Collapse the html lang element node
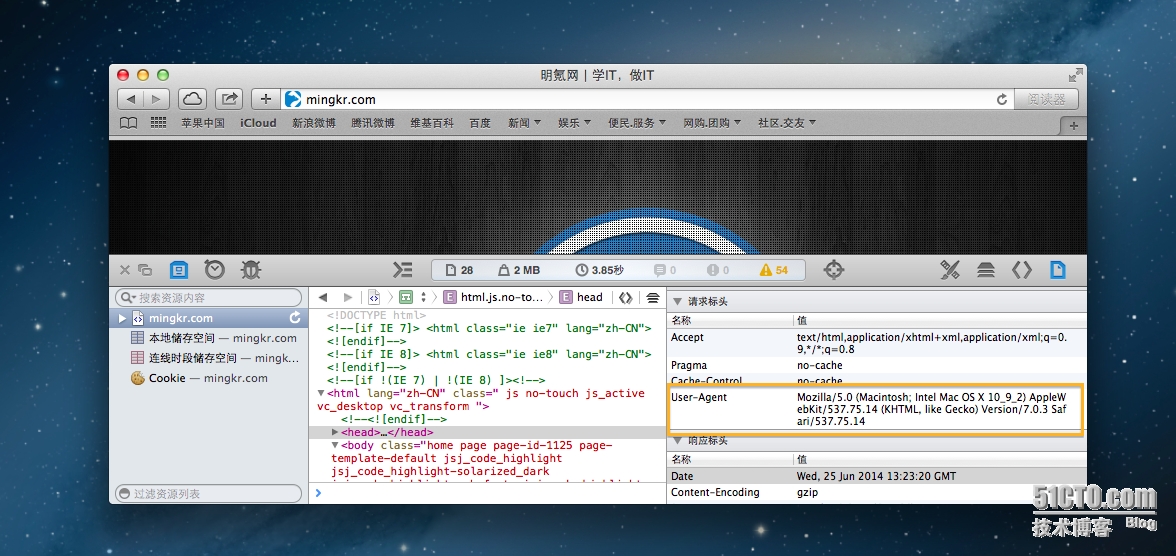The image size is (1176, 556). 321,393
